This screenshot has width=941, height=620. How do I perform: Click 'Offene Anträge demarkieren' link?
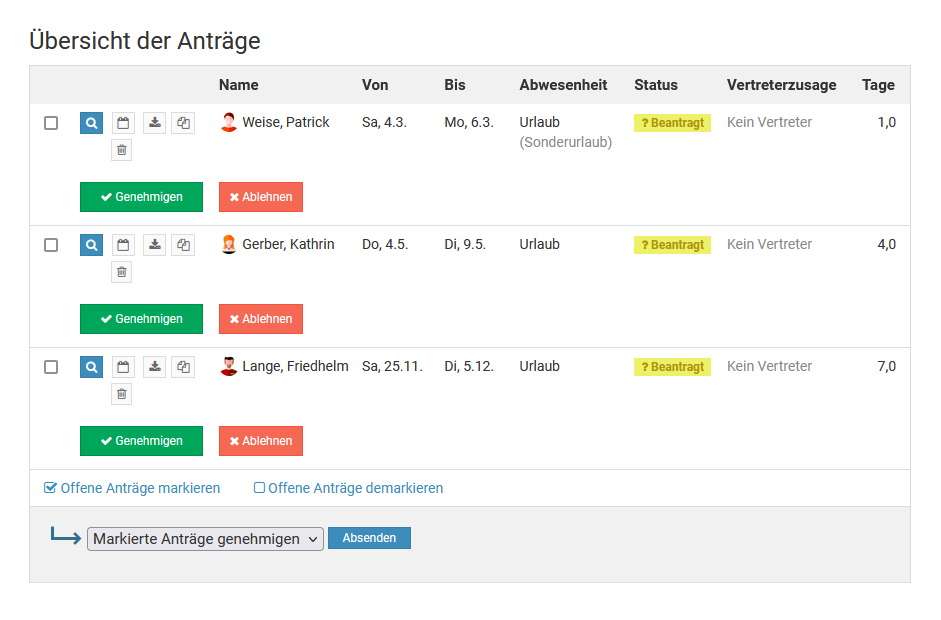348,489
